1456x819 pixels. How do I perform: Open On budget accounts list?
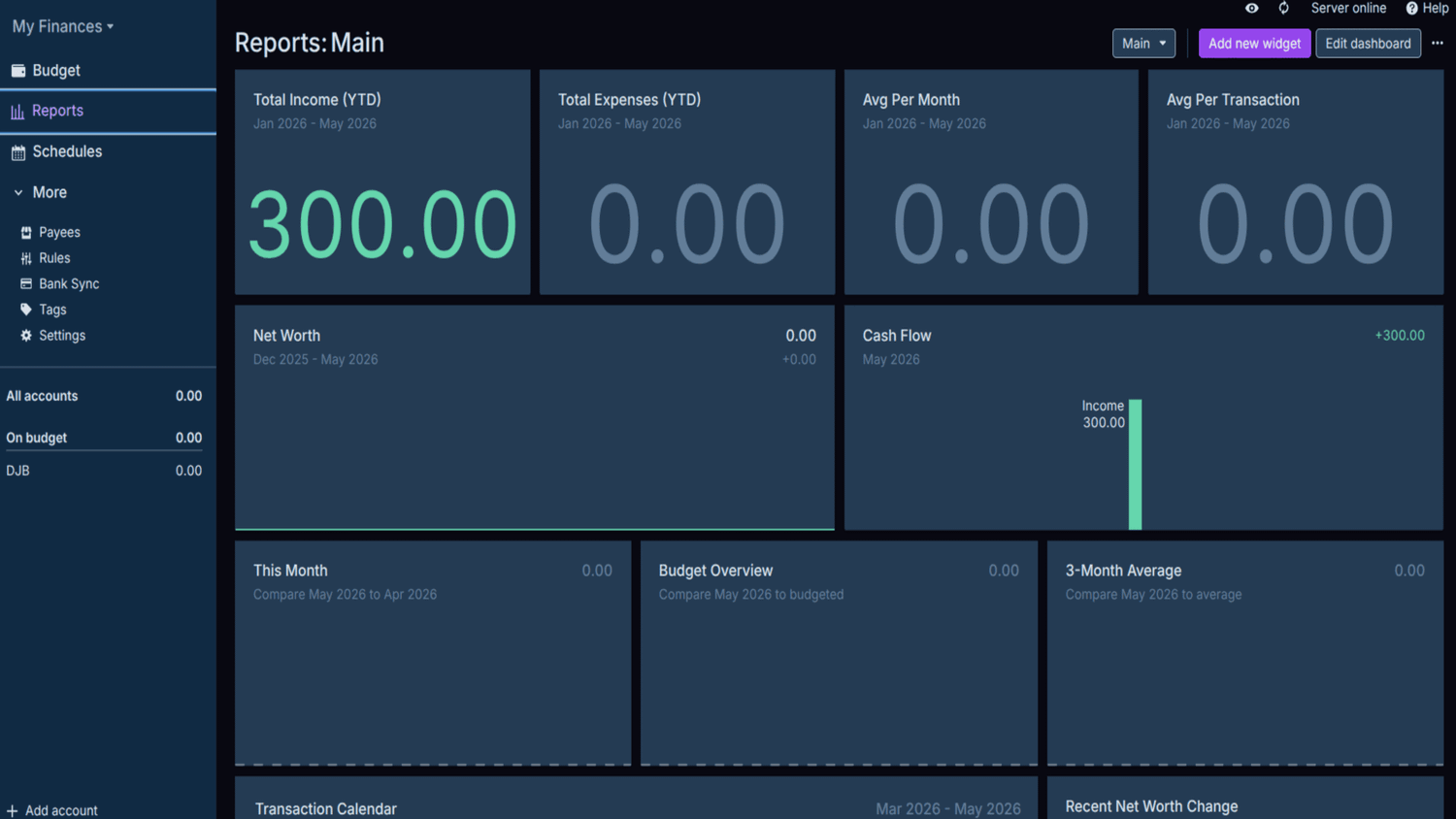104,438
